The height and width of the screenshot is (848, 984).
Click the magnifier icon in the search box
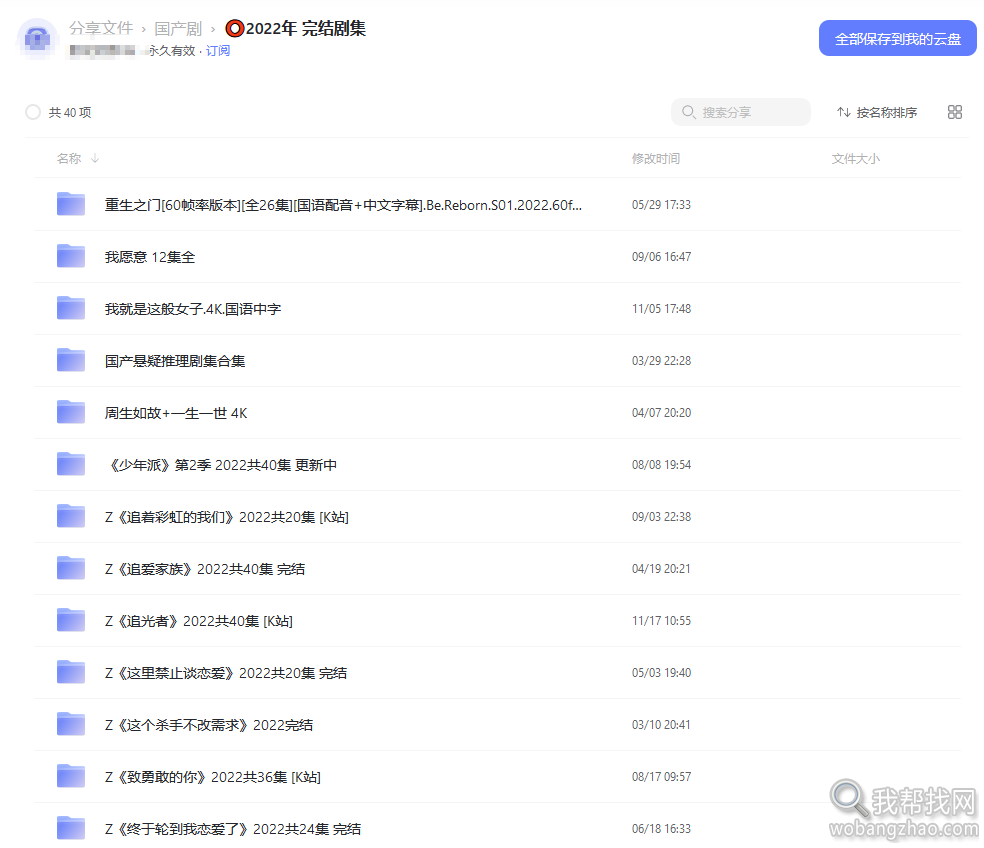[688, 112]
